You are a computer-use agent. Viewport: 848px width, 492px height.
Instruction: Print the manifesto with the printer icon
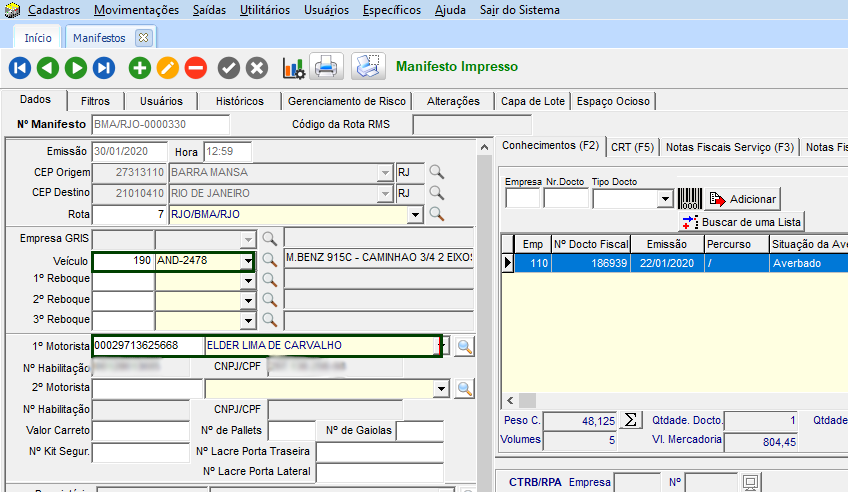coord(327,67)
